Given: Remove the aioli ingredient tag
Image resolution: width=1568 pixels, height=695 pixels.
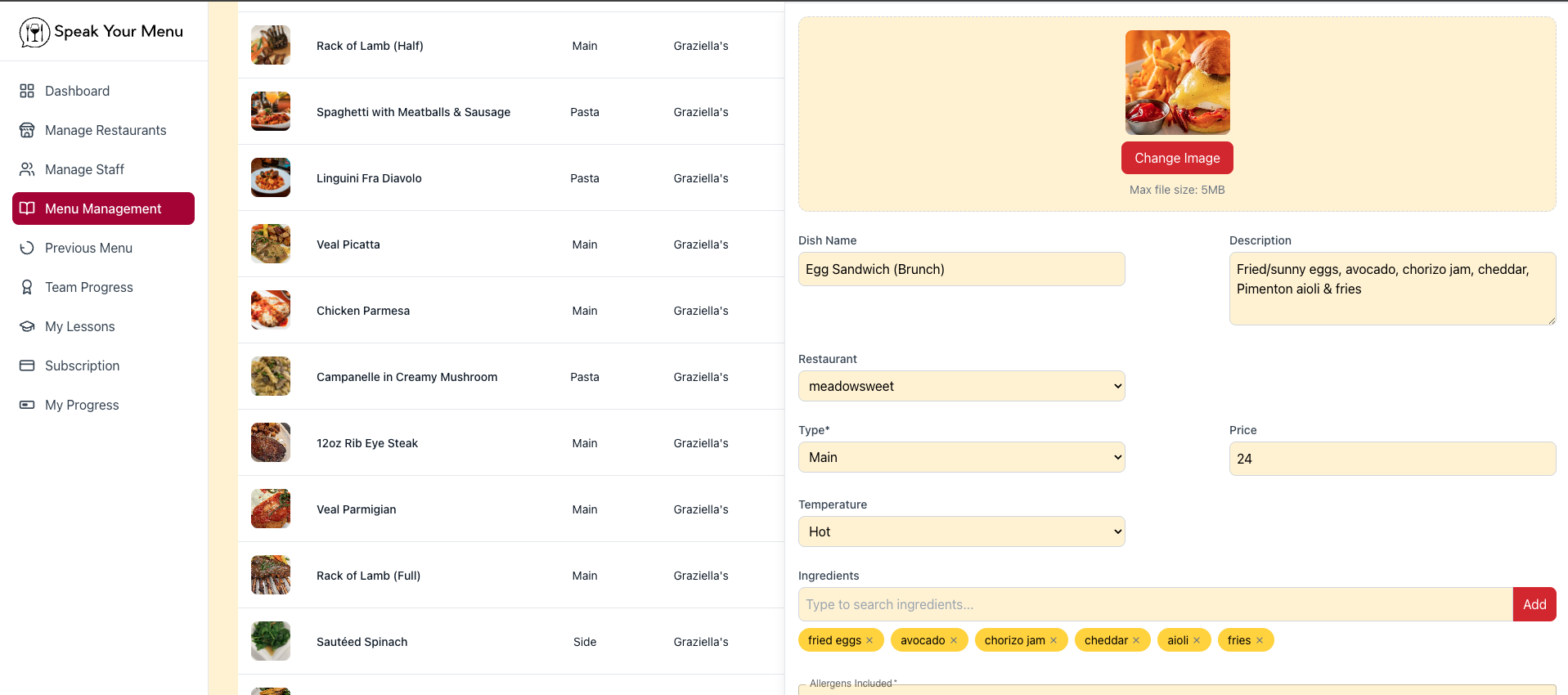Looking at the screenshot, I should (1197, 640).
